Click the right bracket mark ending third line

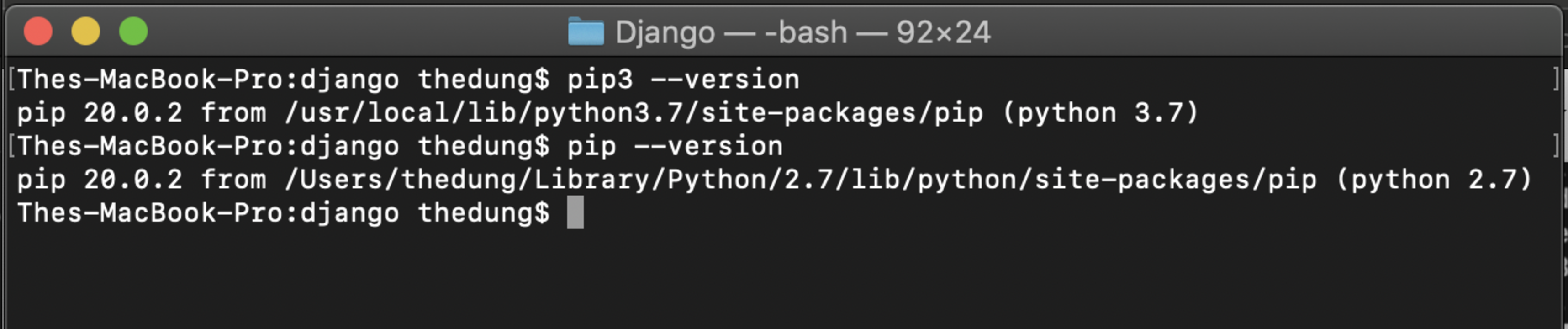[1555, 147]
